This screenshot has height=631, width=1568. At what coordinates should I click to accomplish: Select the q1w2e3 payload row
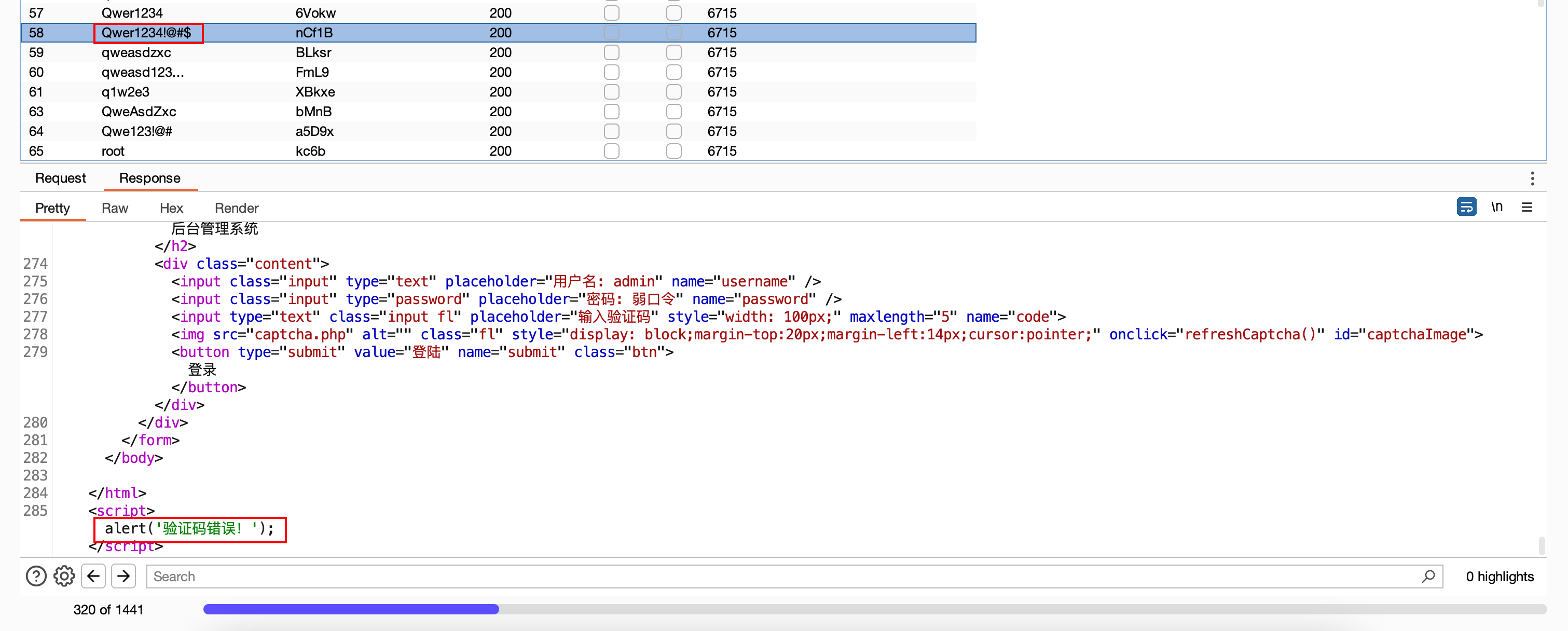coord(498,92)
